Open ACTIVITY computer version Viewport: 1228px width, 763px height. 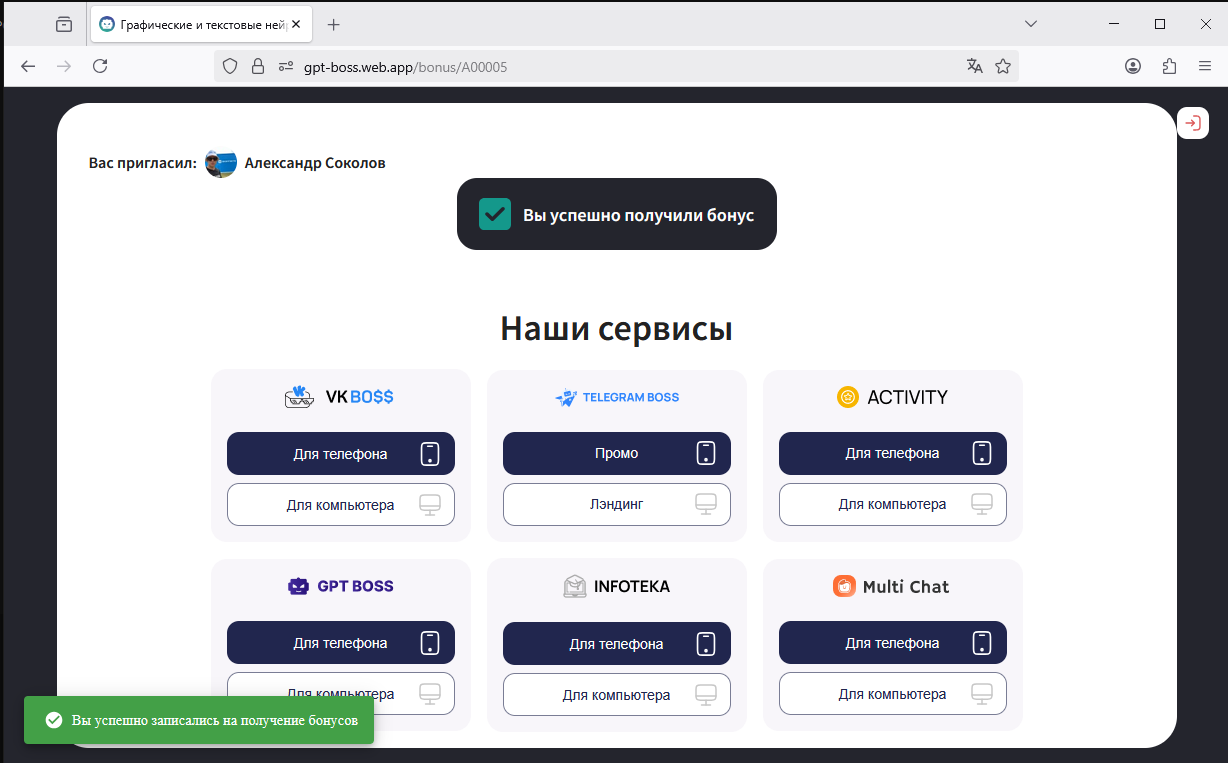tap(893, 505)
